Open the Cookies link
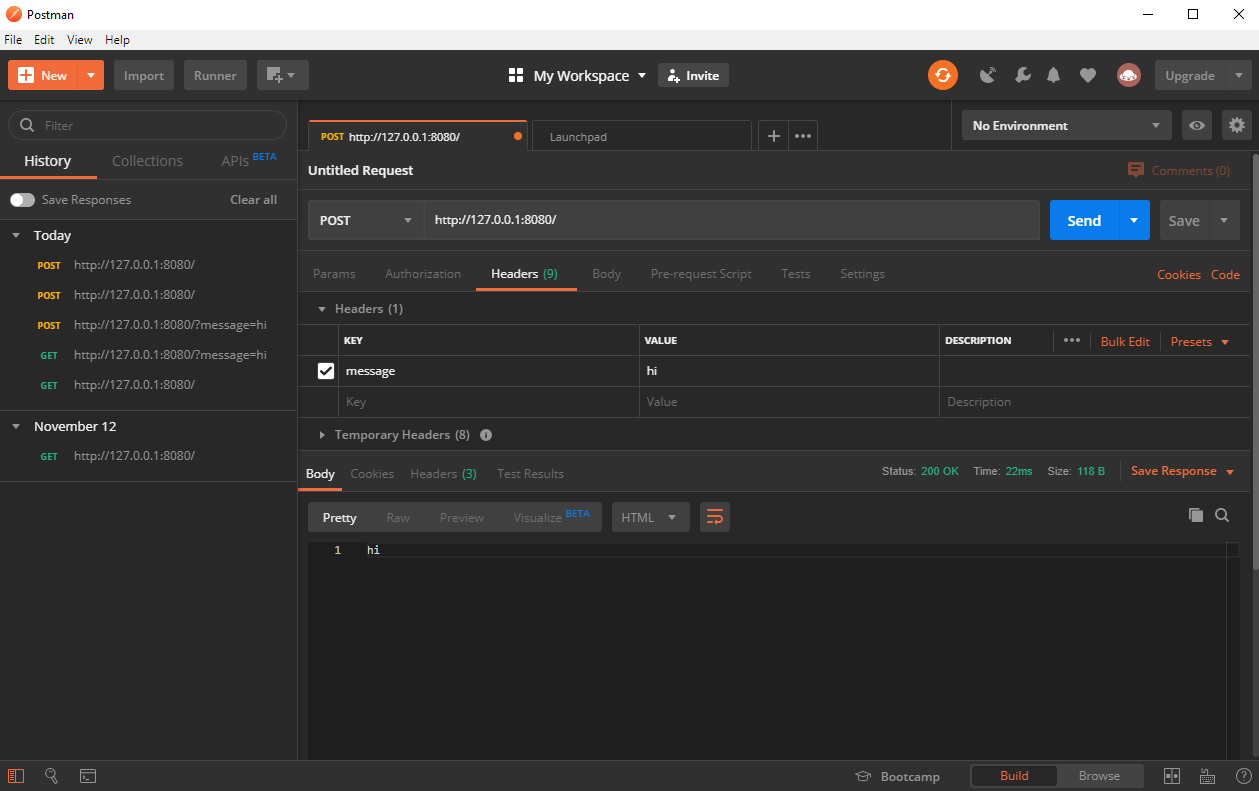1259x791 pixels. [x=1179, y=274]
